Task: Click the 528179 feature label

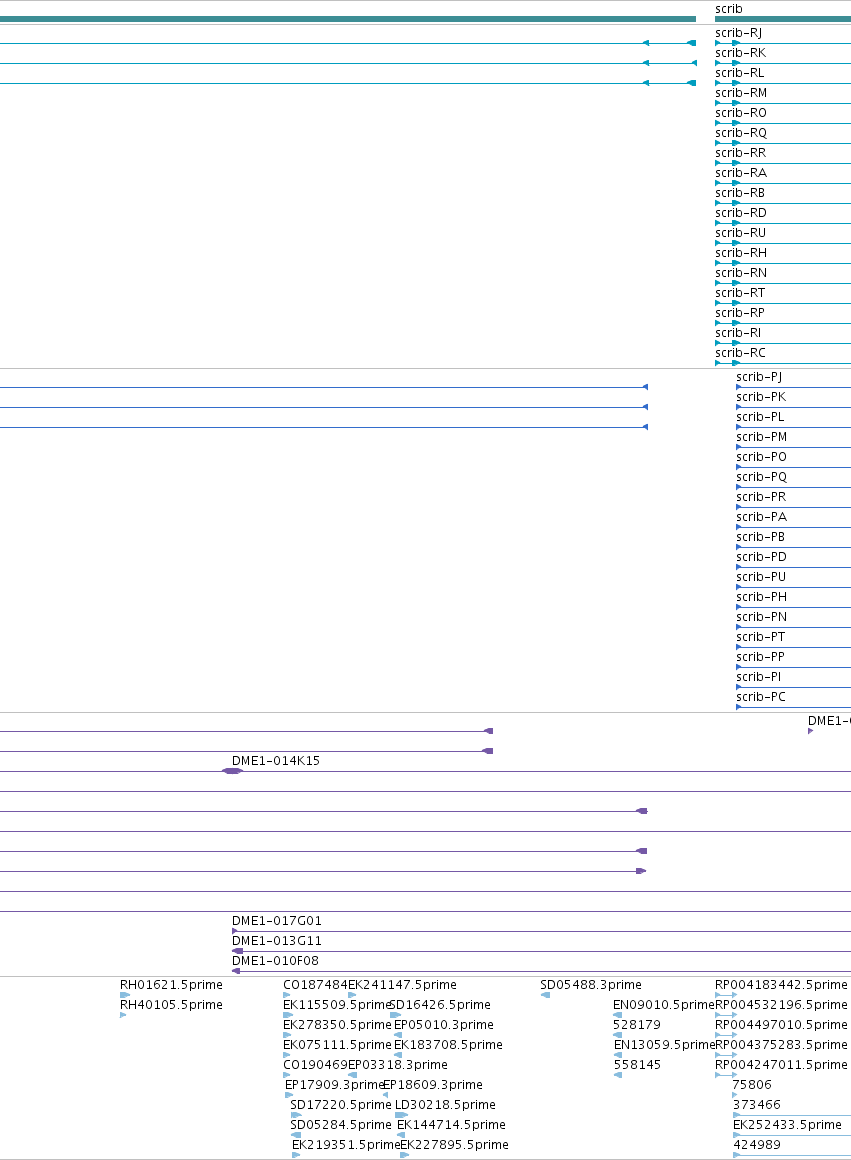Action: (637, 1025)
